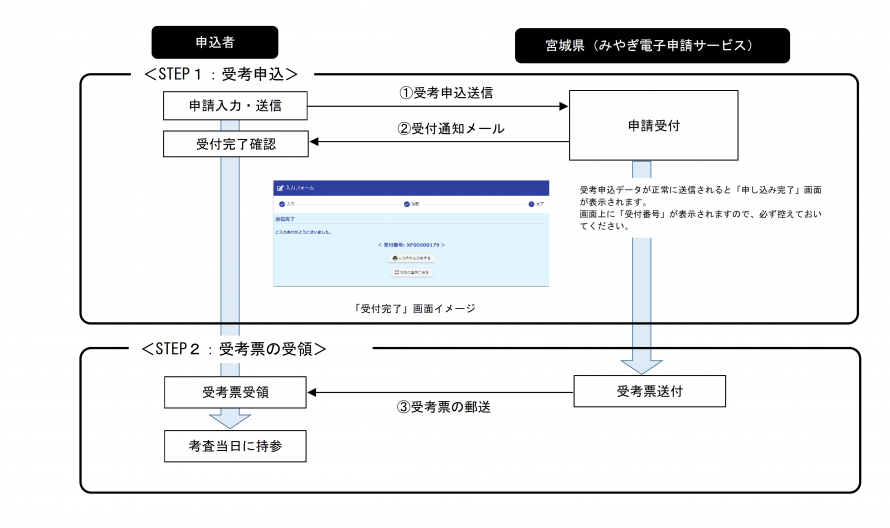Click the bottom button below the print button
890x528 pixels.
[x=411, y=271]
